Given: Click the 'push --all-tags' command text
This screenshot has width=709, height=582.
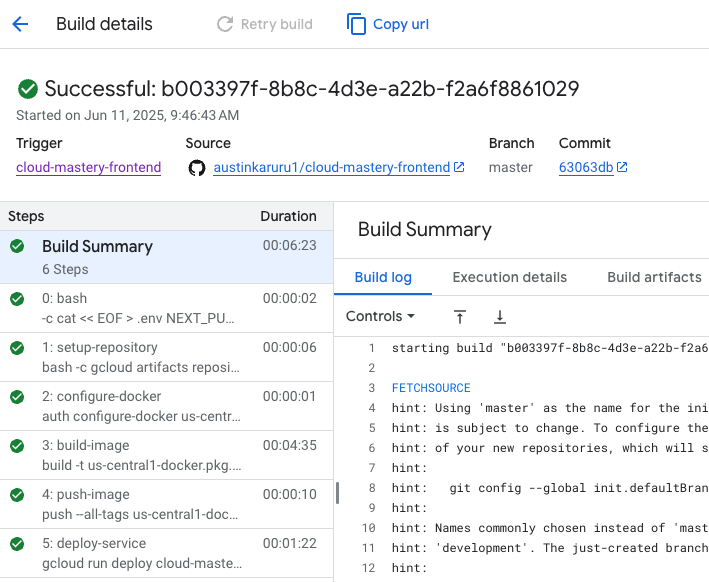Looking at the screenshot, I should 140,515.
